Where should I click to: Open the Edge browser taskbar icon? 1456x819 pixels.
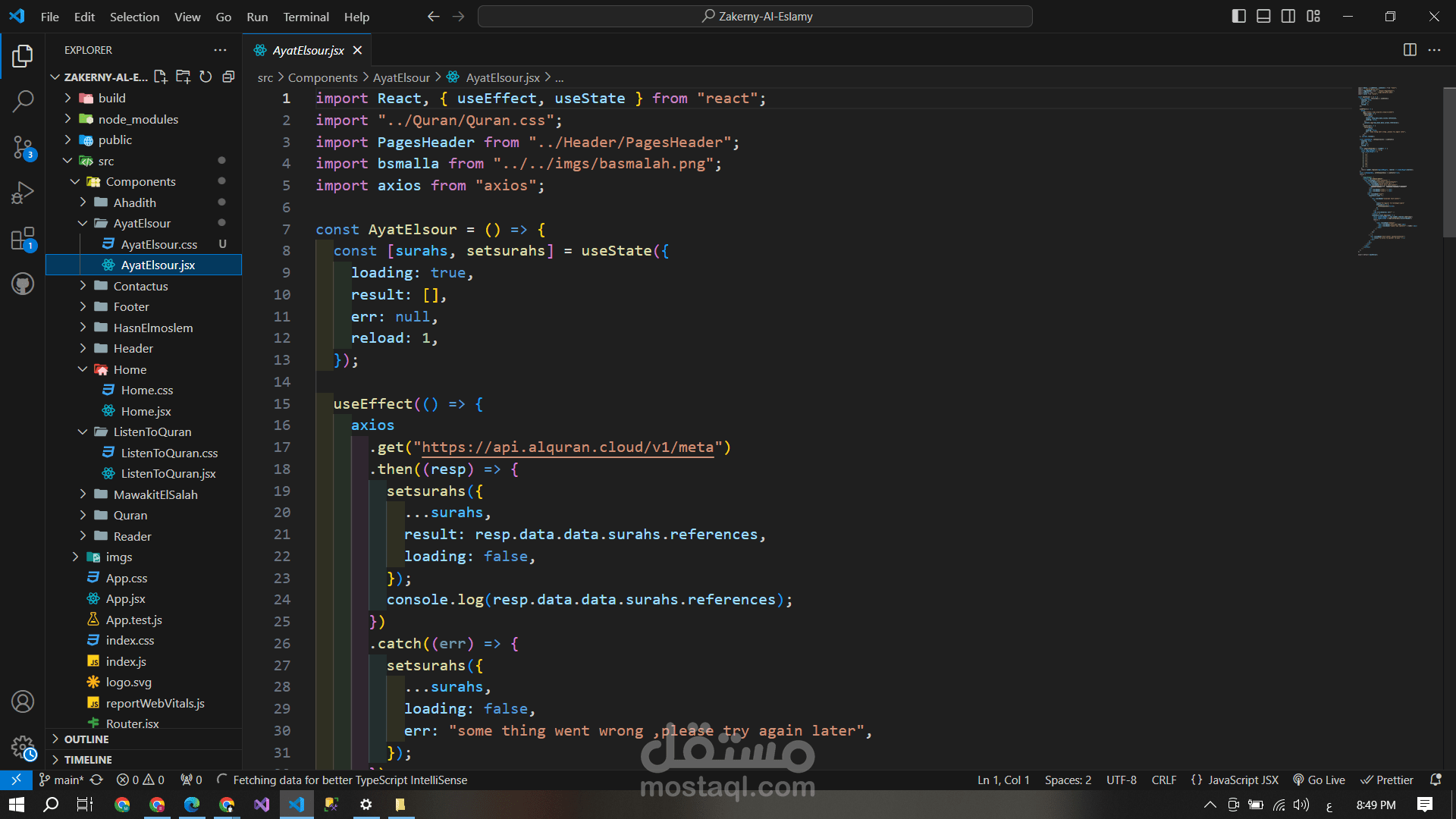pos(192,805)
